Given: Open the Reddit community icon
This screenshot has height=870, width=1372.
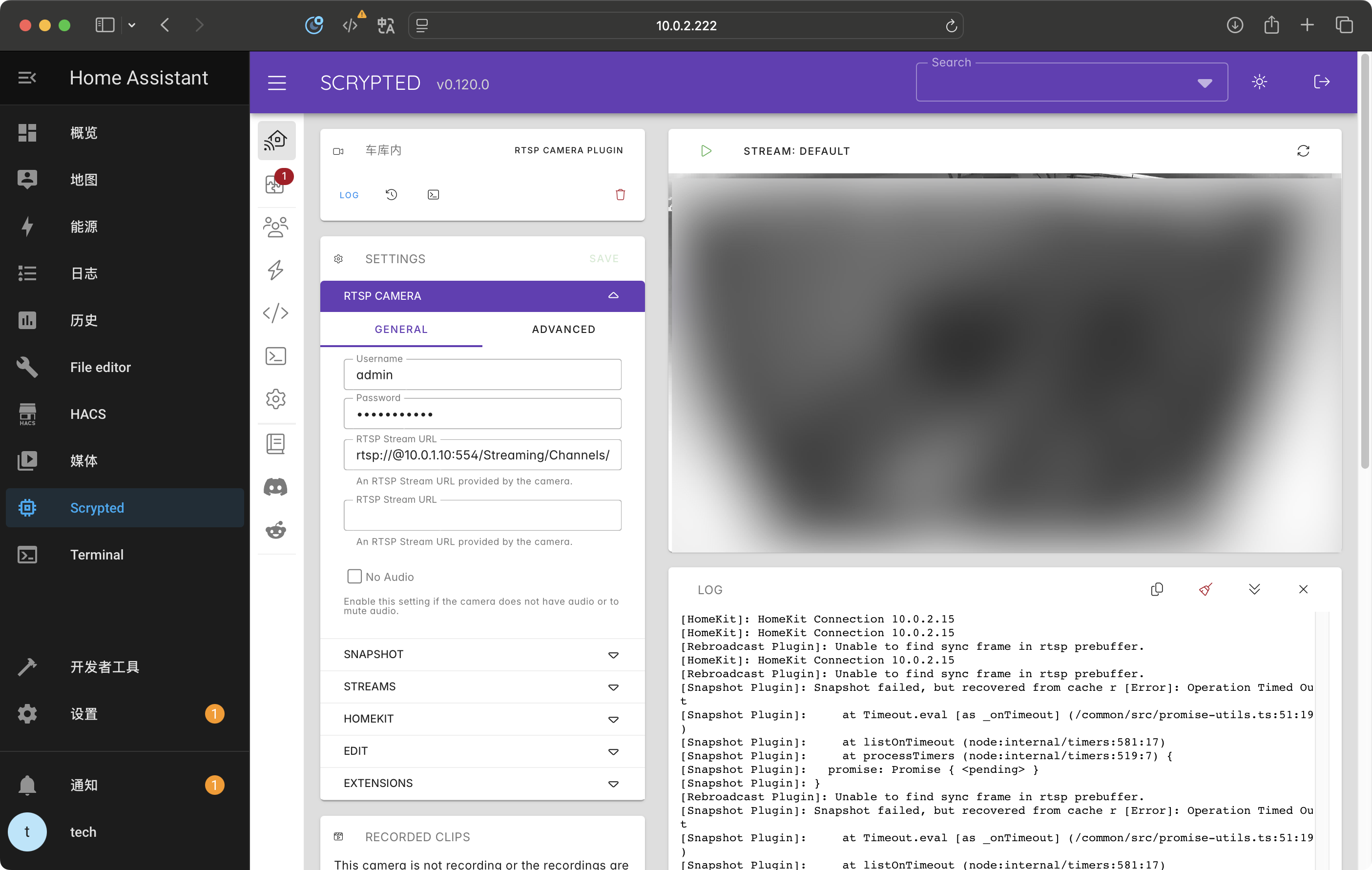Looking at the screenshot, I should (x=276, y=530).
